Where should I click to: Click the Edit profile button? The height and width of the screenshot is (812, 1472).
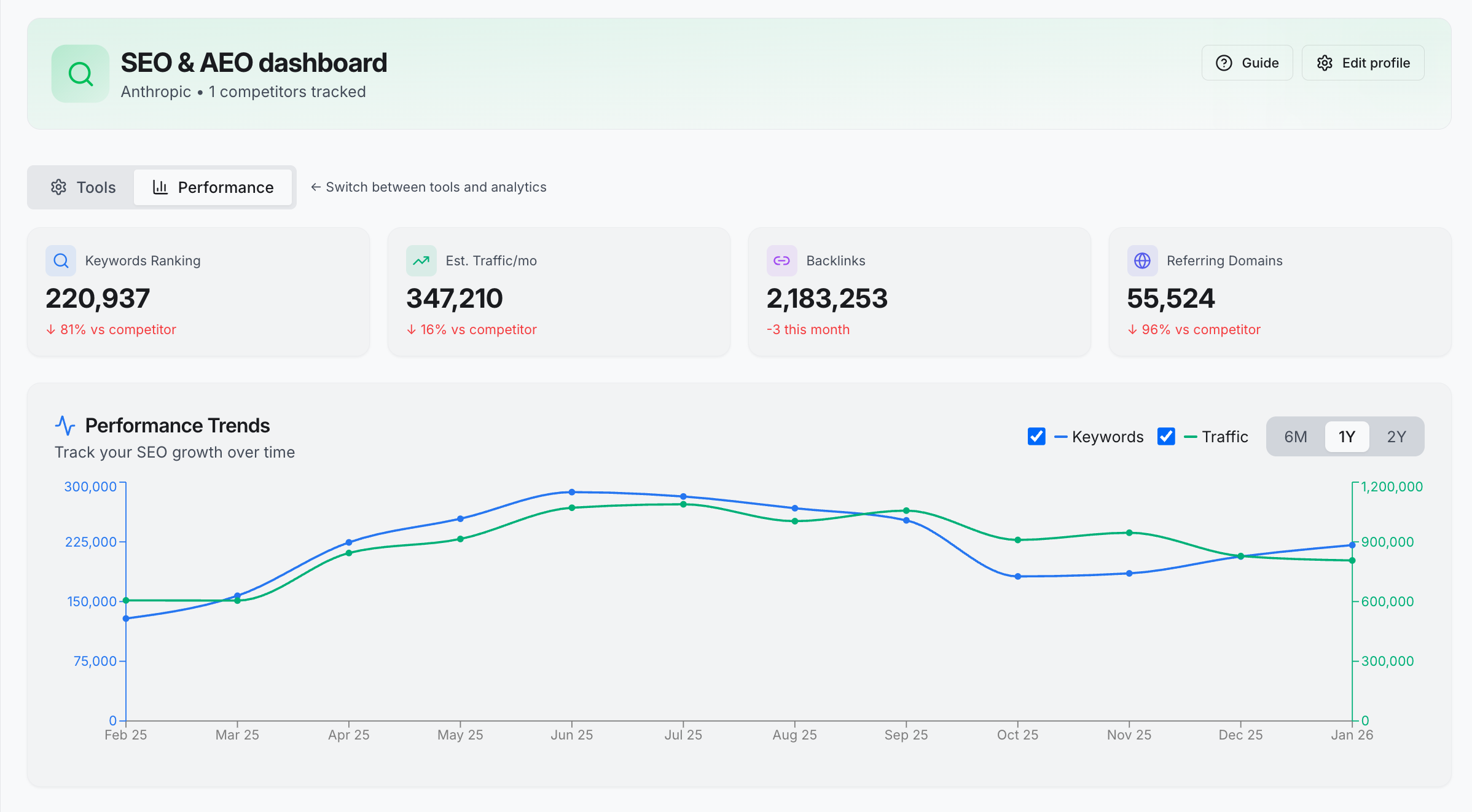1363,63
